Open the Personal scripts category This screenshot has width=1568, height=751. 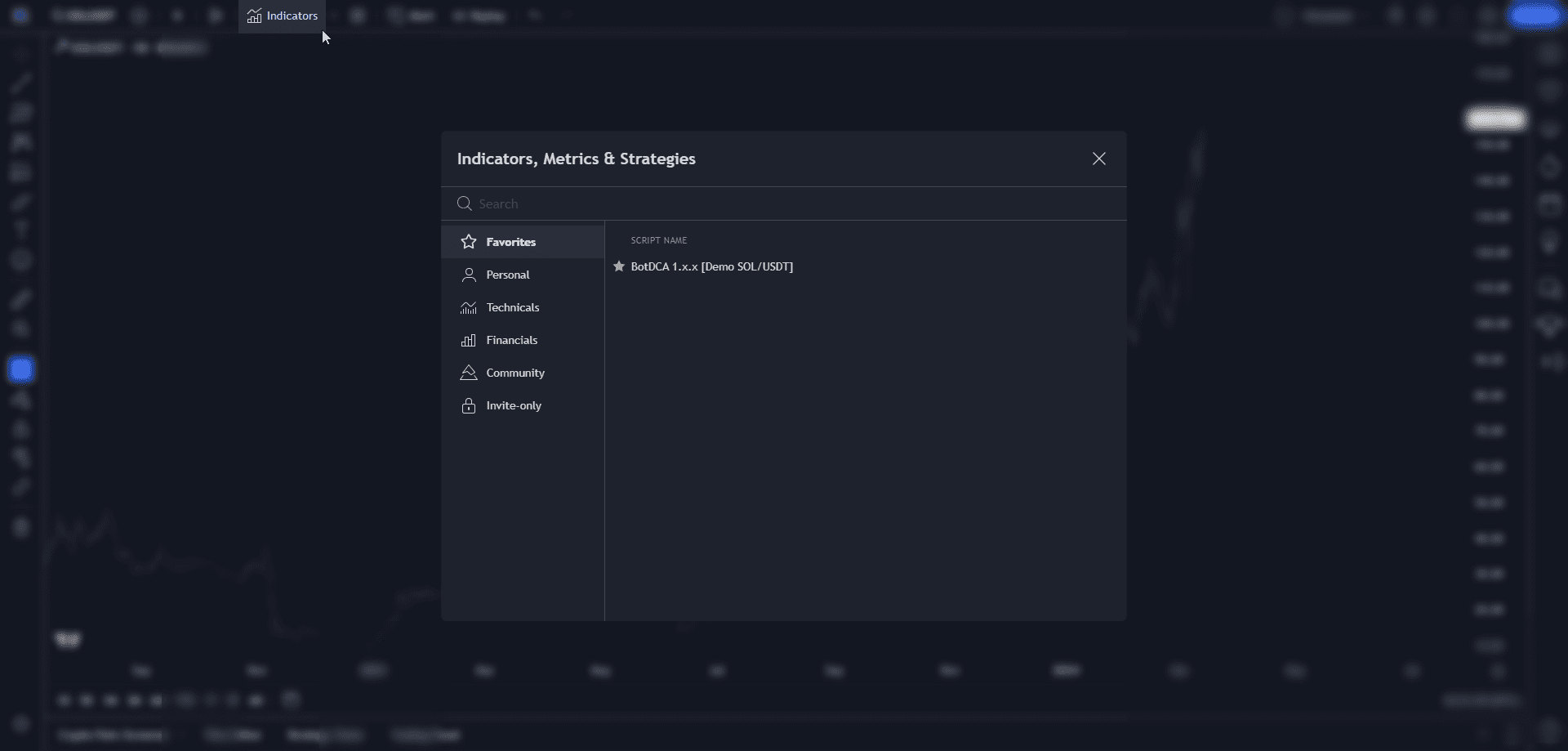(x=507, y=275)
